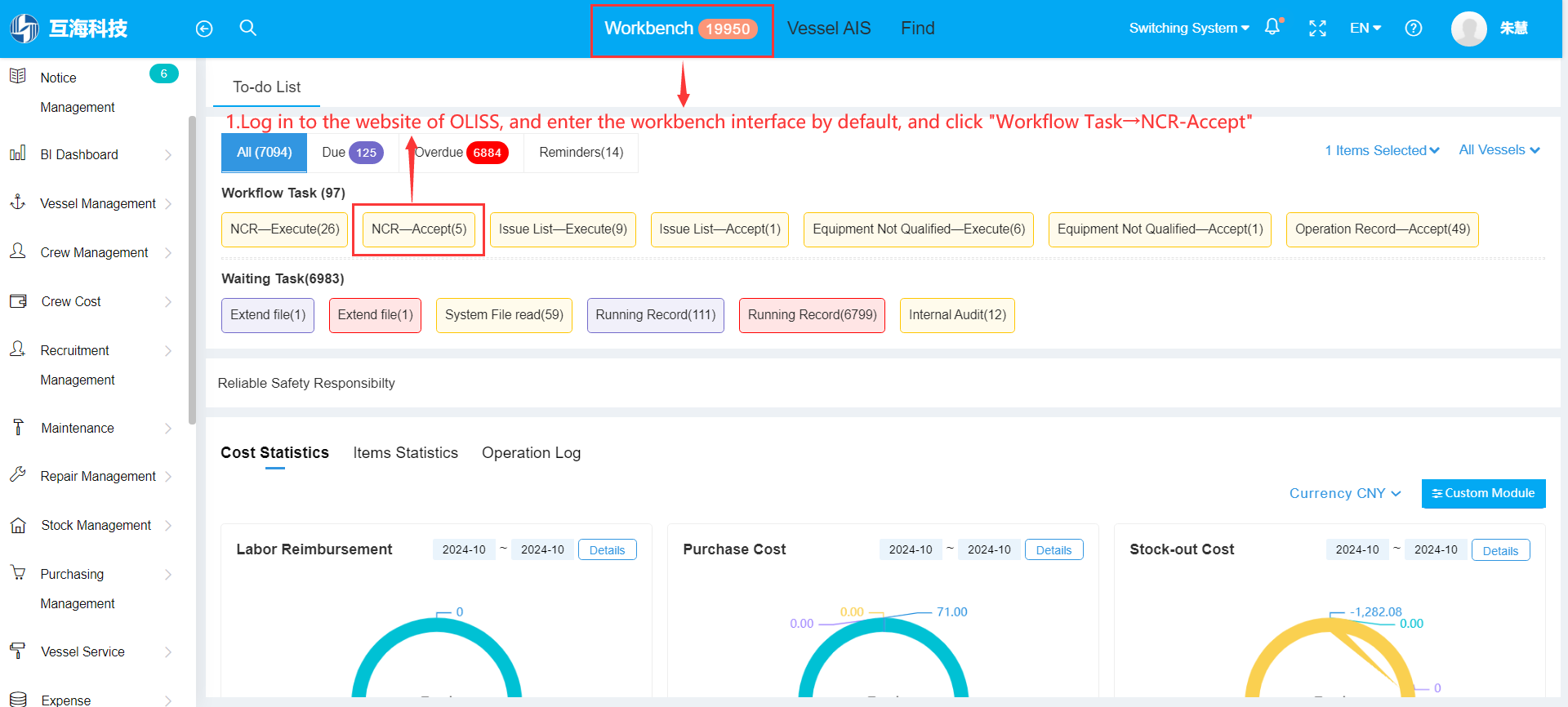Viewport: 1568px width, 707px height.
Task: Select the To-do List tab
Action: [266, 87]
